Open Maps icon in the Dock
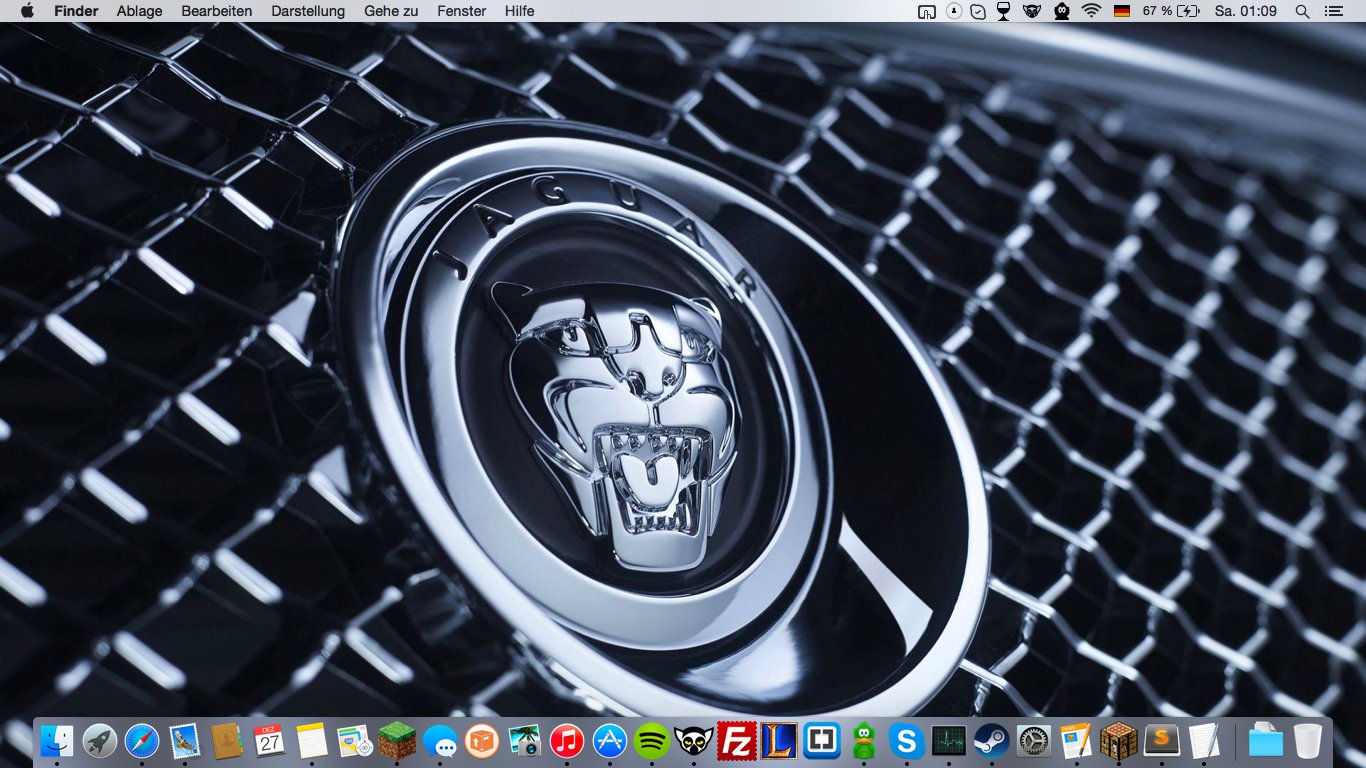Screen dimensions: 1366x768 355,741
